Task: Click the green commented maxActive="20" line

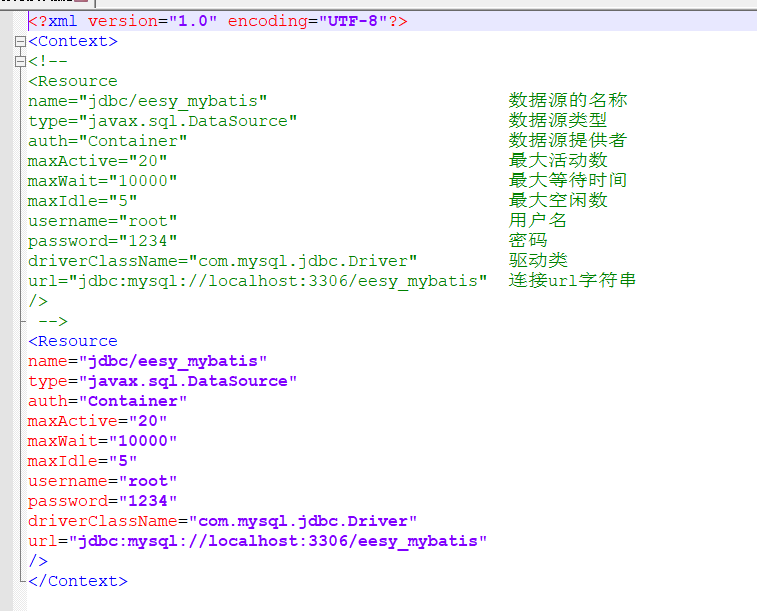Action: click(98, 161)
